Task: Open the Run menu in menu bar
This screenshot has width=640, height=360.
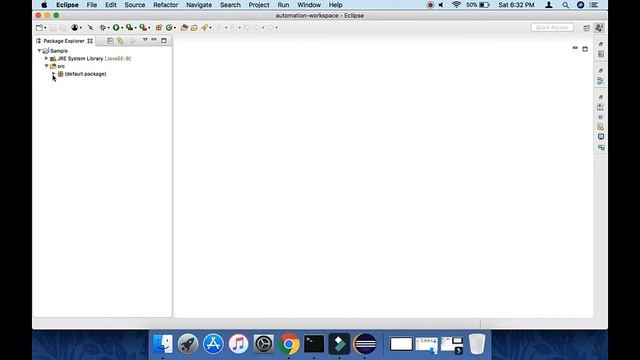Action: 283,5
